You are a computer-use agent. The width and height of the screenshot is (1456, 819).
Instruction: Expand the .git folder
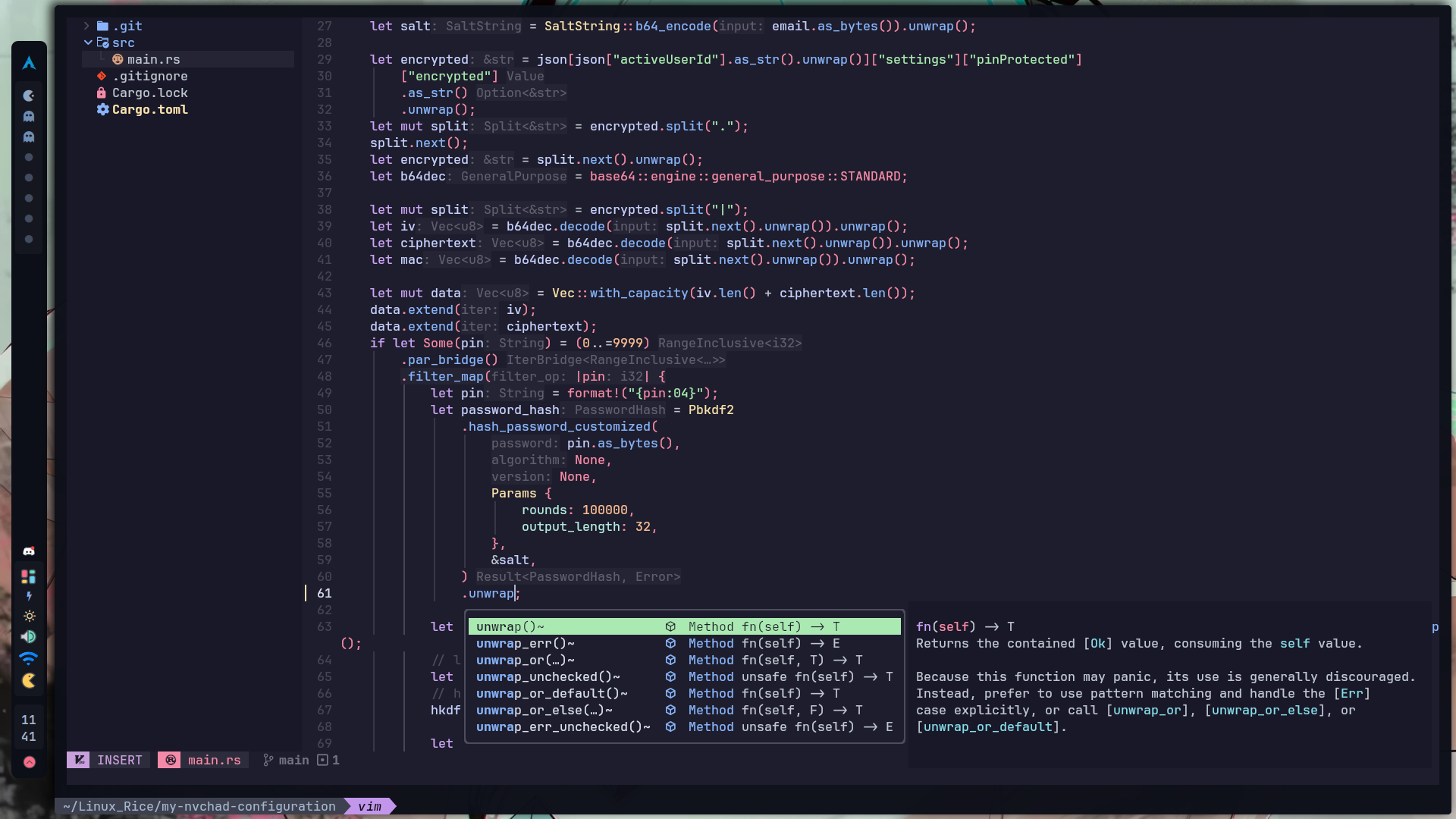click(86, 26)
